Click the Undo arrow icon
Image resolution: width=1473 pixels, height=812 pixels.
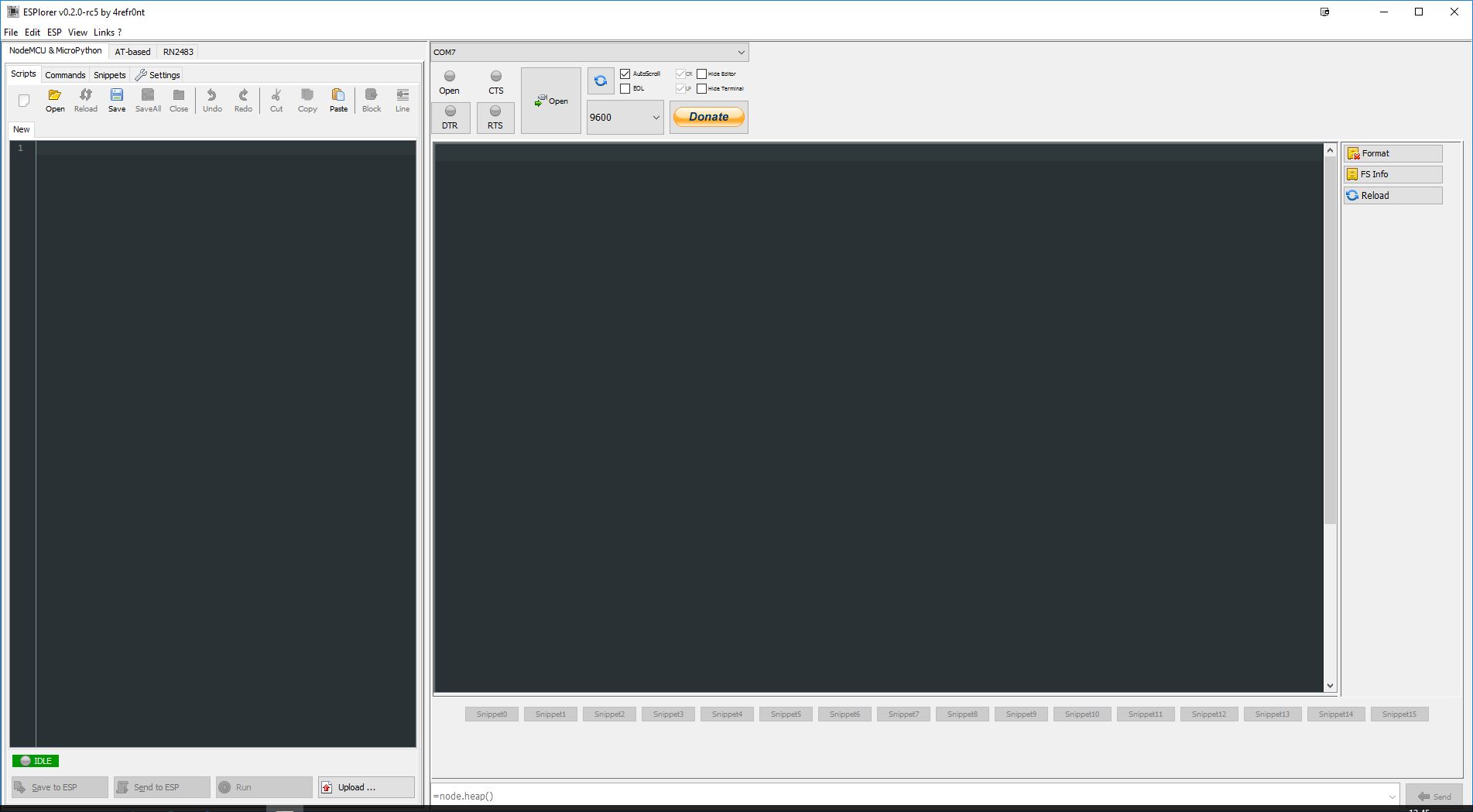pos(211,95)
